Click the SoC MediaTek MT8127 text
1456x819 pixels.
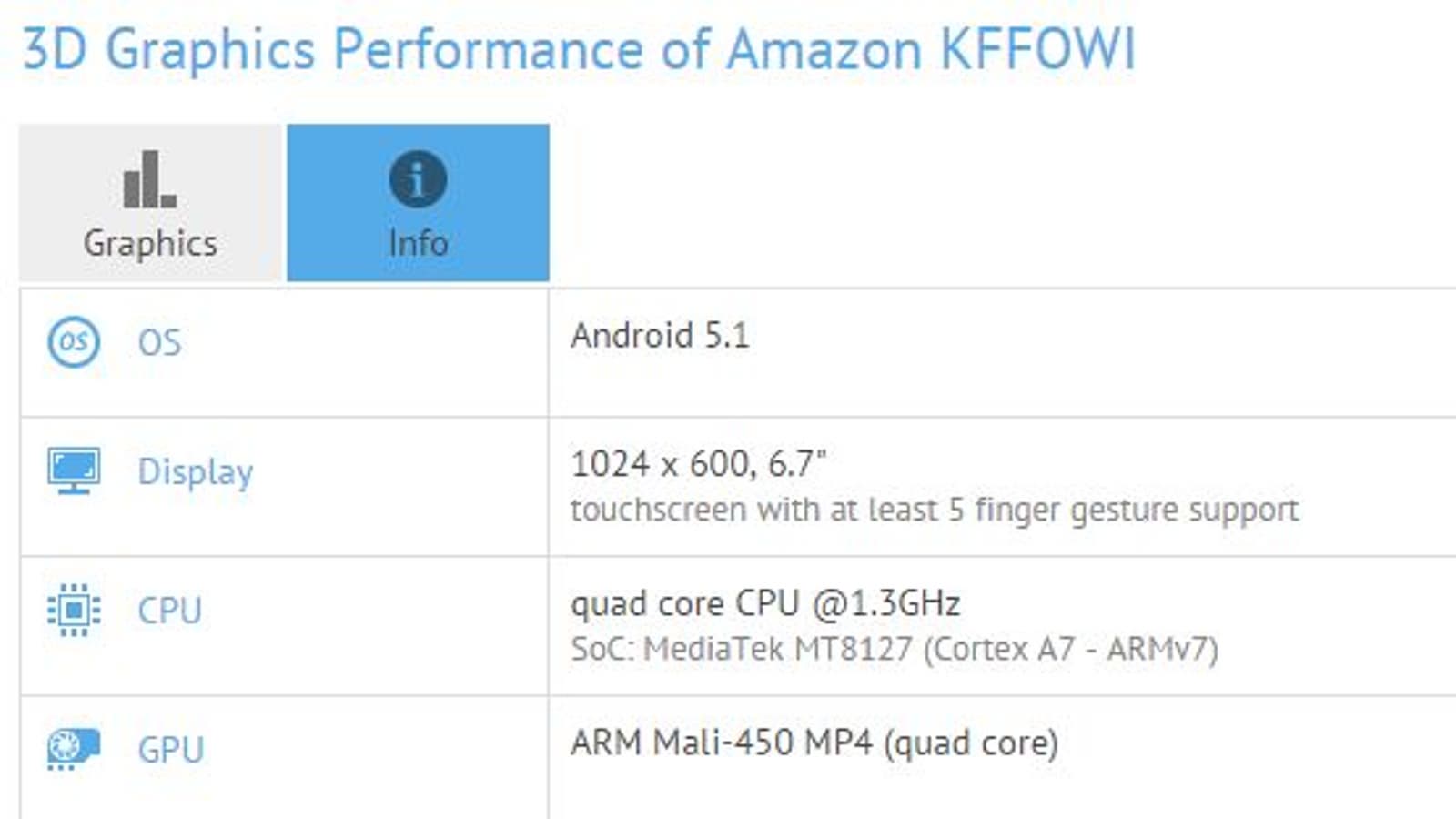[x=895, y=649]
